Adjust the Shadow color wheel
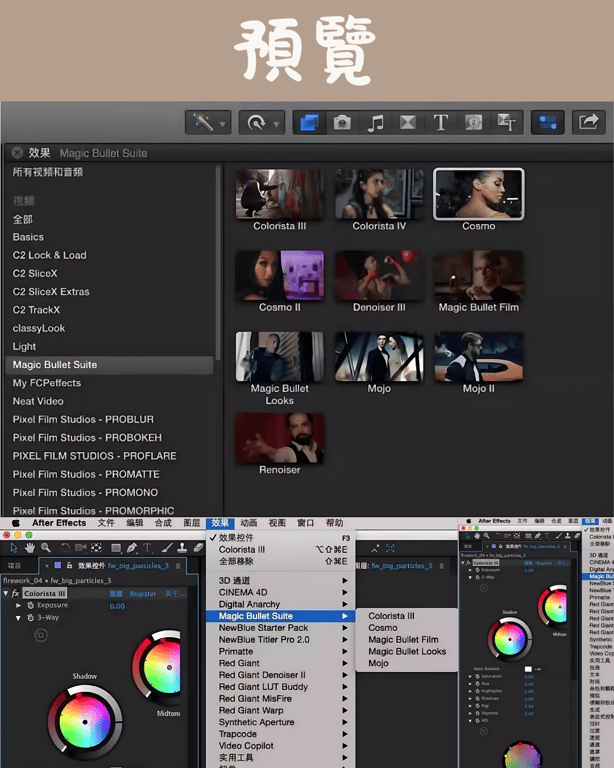614x768 pixels. click(85, 721)
